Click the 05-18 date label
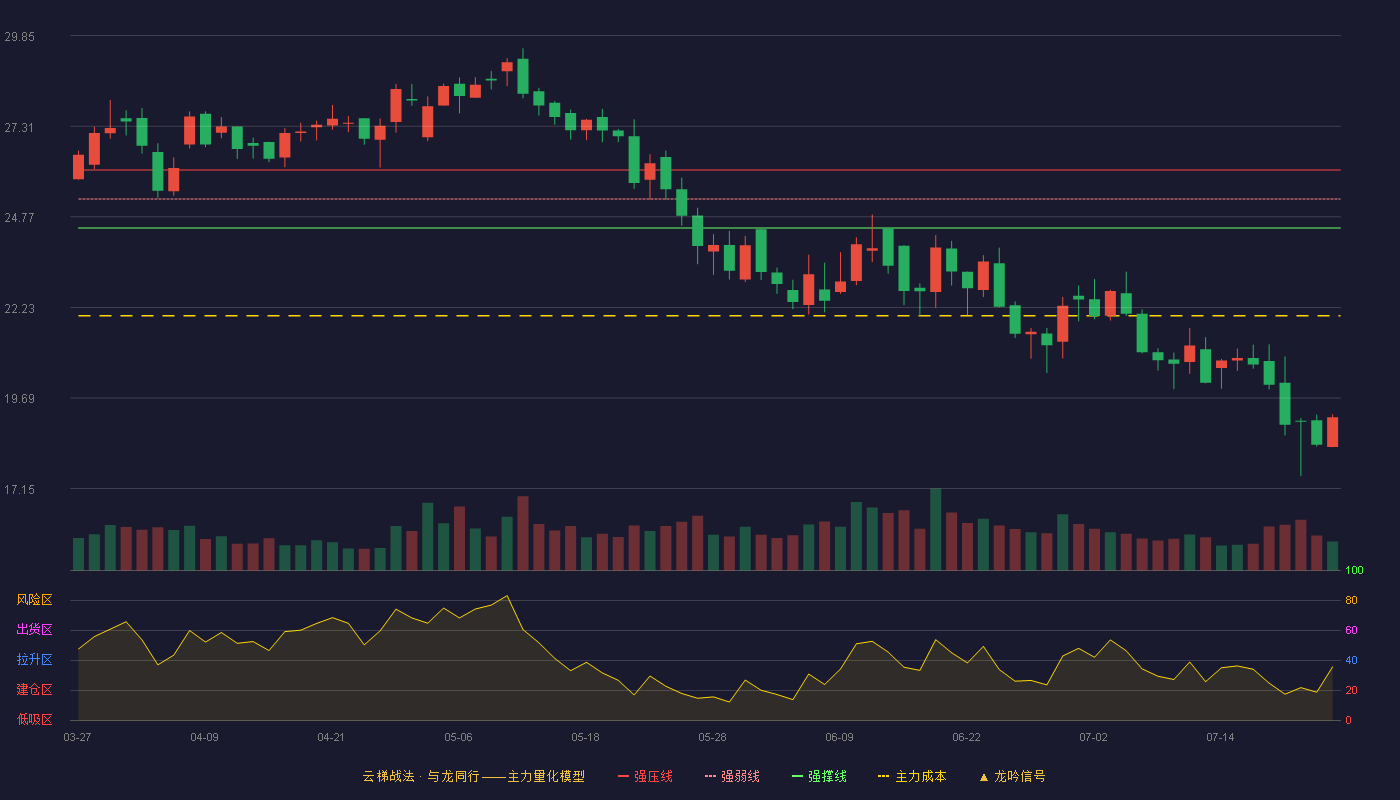 coord(585,737)
